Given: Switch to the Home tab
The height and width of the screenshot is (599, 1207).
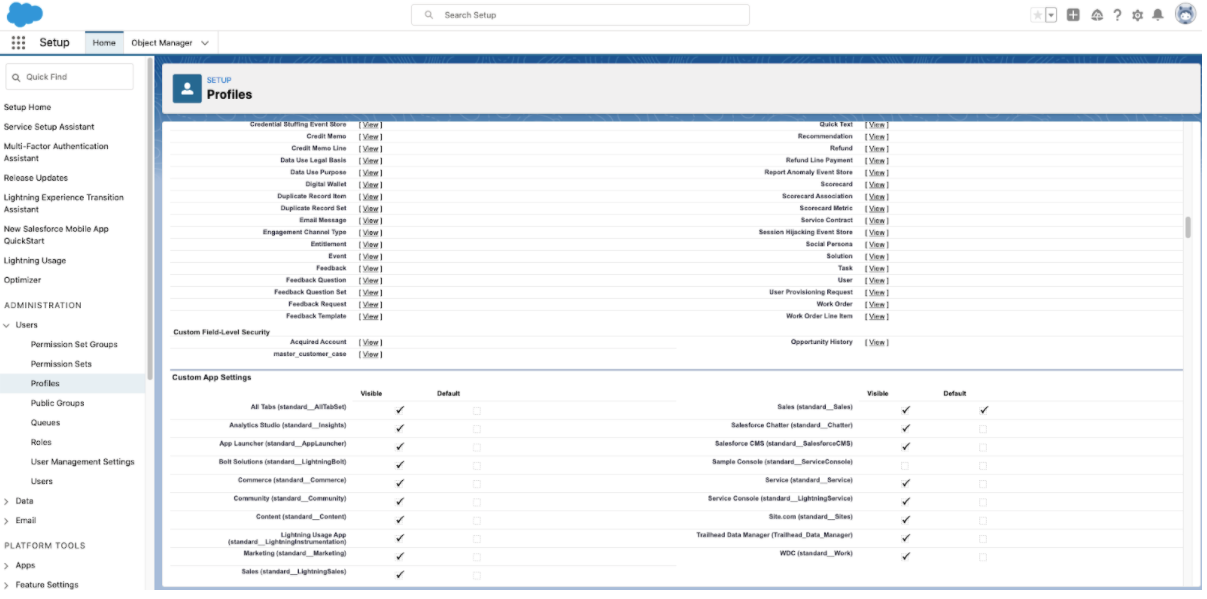Looking at the screenshot, I should (104, 43).
